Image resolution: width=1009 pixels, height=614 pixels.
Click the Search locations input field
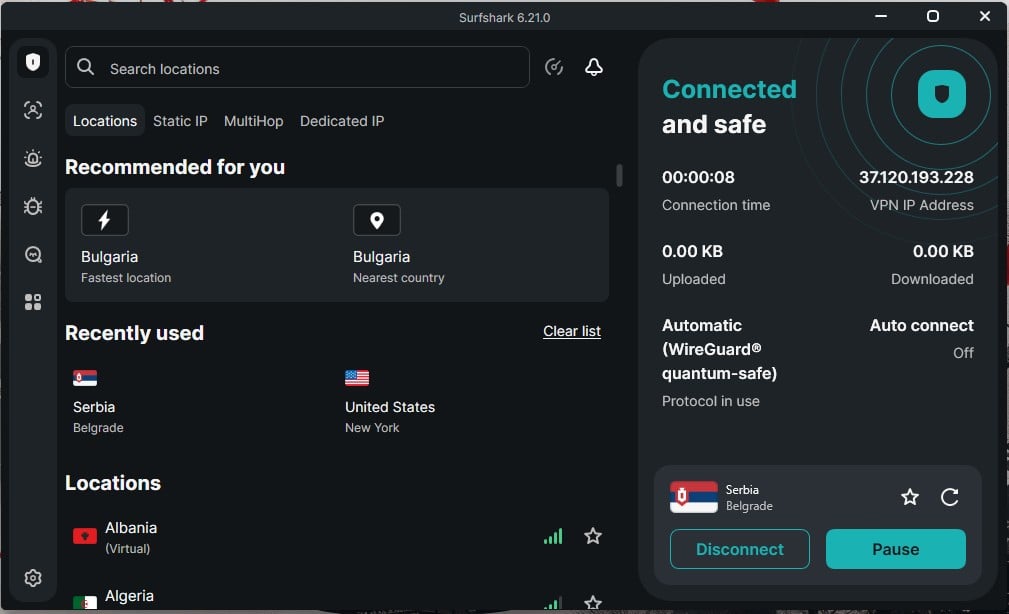click(297, 67)
